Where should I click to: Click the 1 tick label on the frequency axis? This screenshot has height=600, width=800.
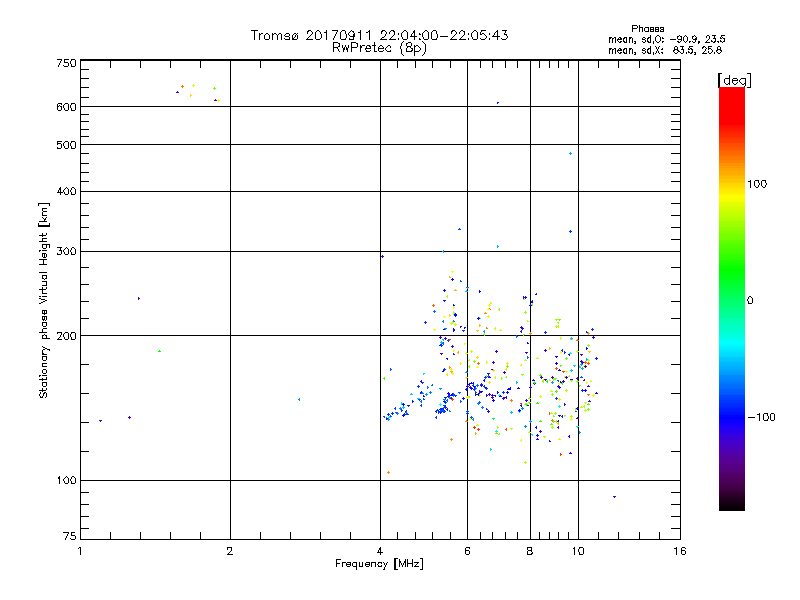tap(80, 551)
